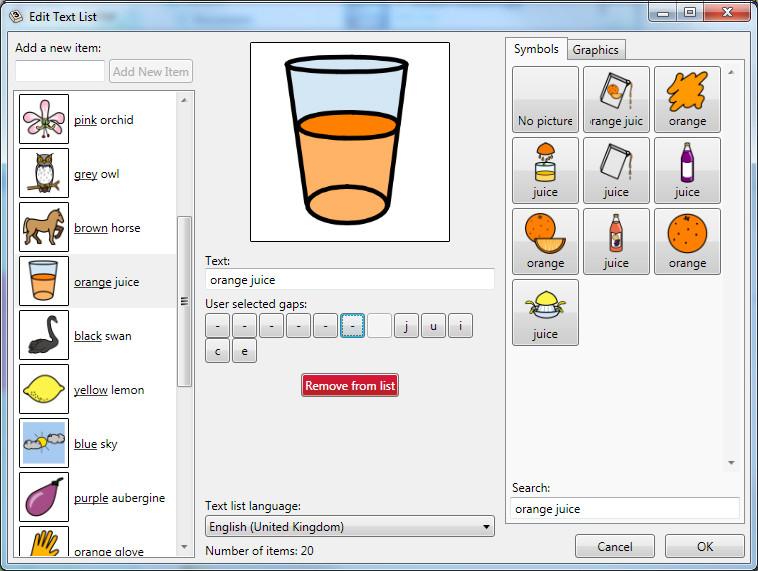Click into the symbol Search field
Viewport: 758px width, 571px height.
(x=624, y=509)
